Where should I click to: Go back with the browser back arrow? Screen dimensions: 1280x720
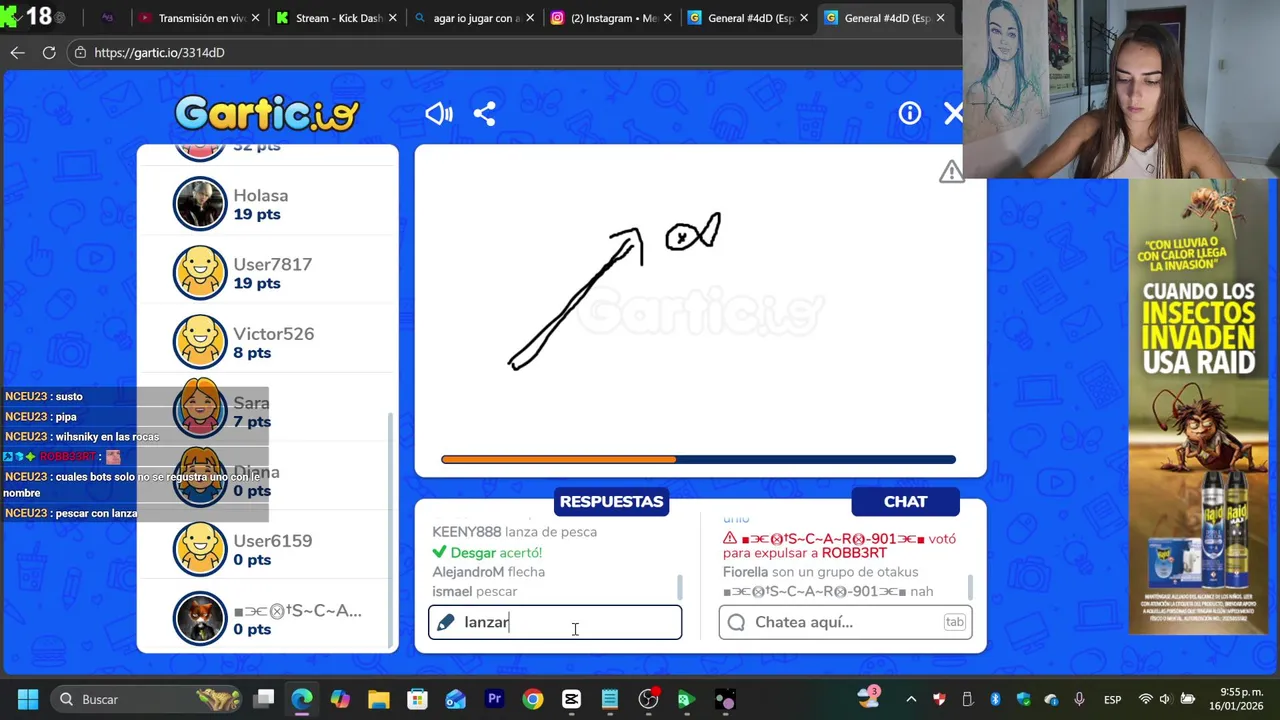pyautogui.click(x=17, y=52)
